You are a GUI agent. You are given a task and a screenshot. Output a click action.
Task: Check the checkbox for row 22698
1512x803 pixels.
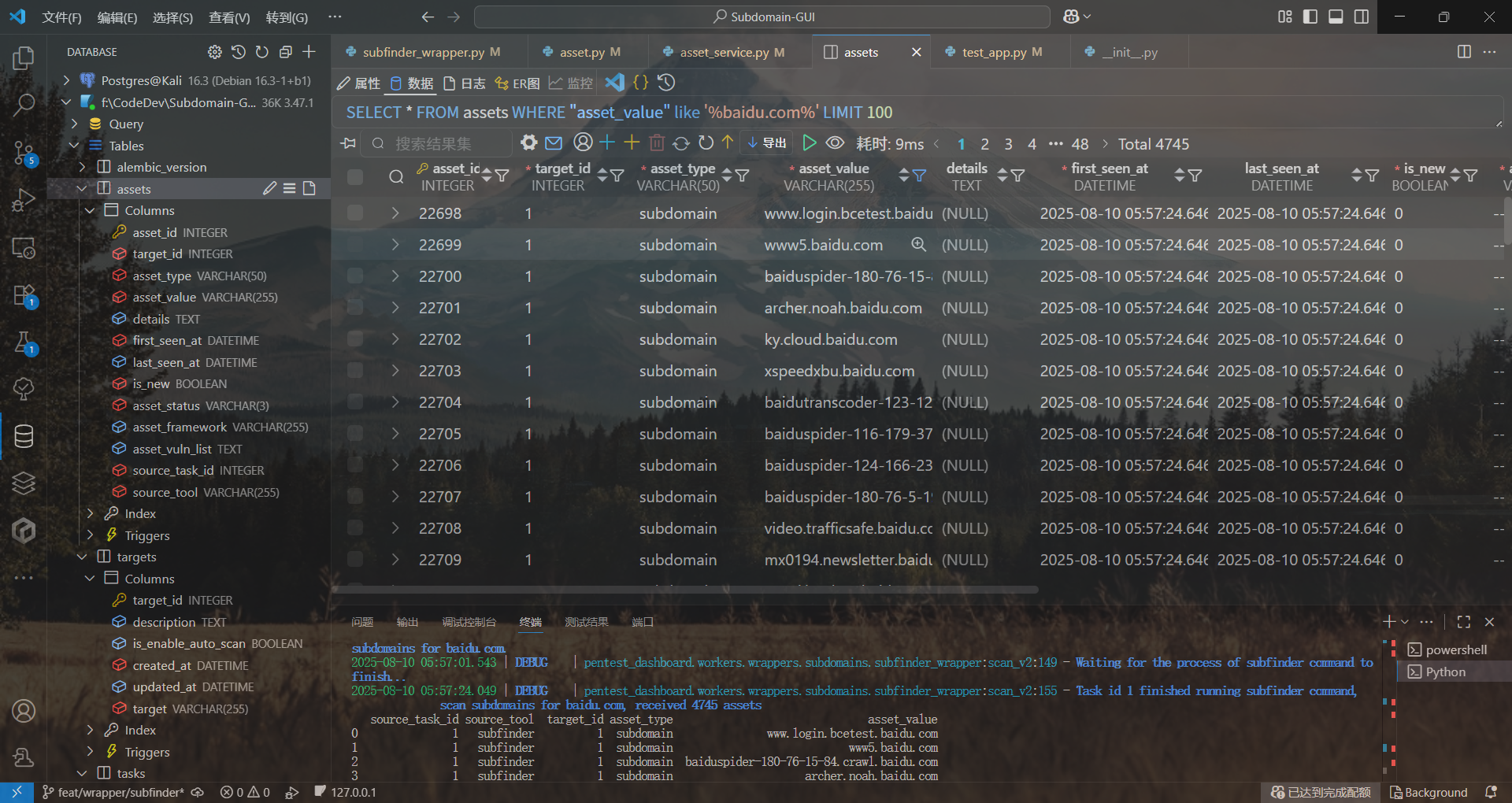pos(355,213)
